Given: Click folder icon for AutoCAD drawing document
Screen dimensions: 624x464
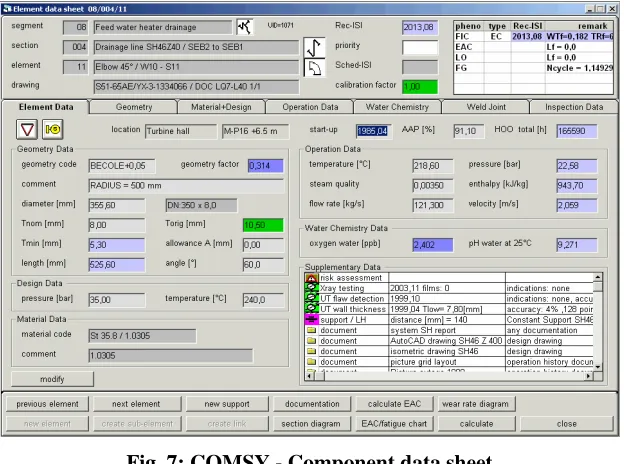Looking at the screenshot, I should (x=311, y=341).
